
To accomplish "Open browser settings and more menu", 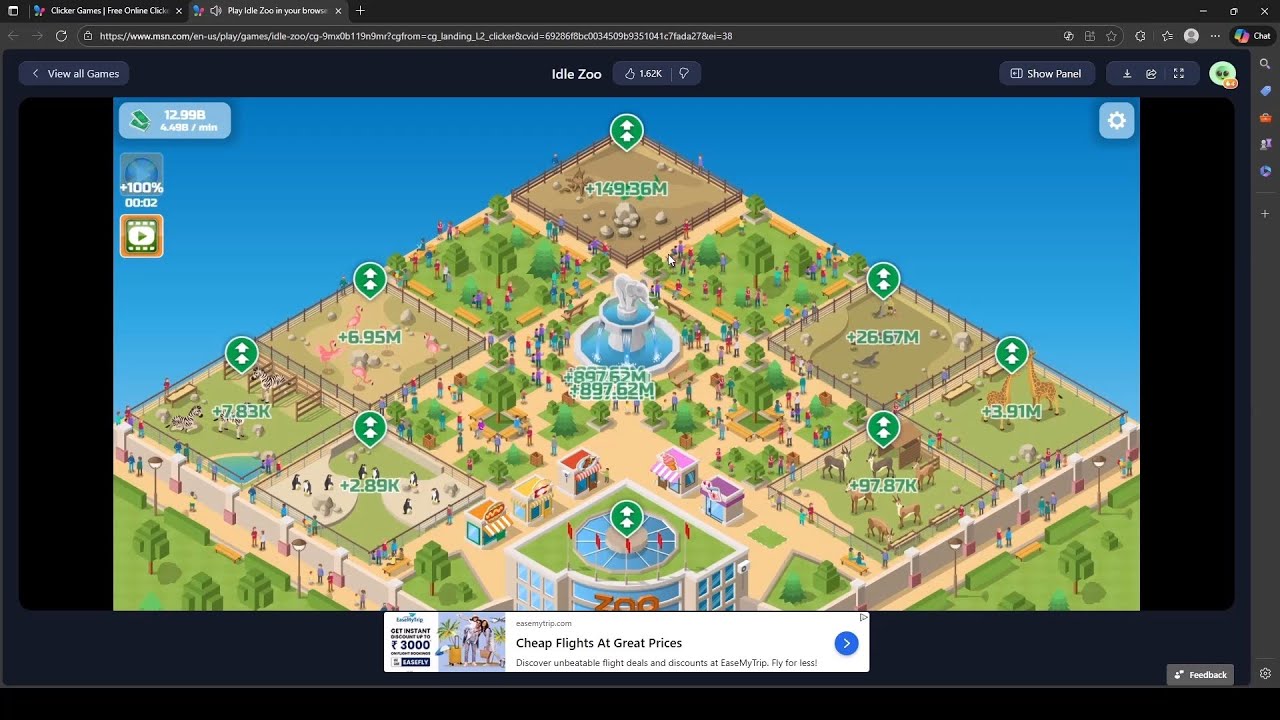I will tap(1215, 35).
